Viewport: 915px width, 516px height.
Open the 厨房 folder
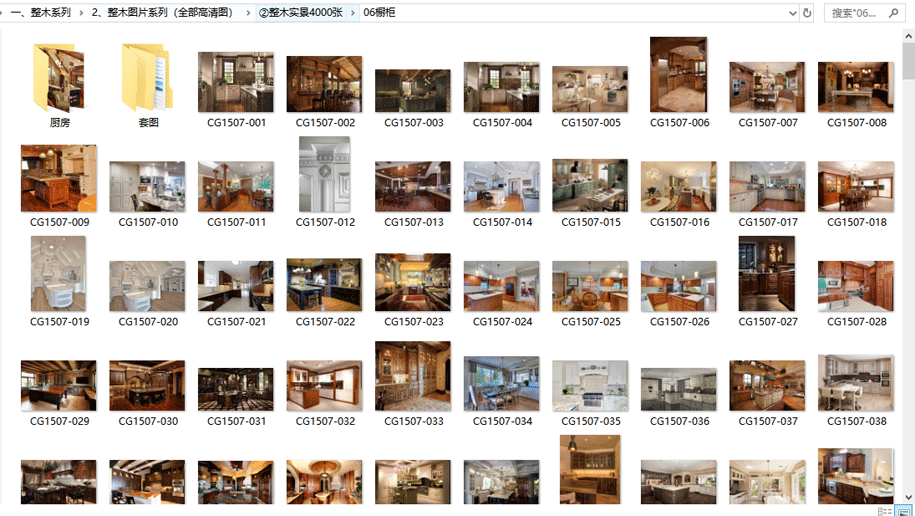59,78
